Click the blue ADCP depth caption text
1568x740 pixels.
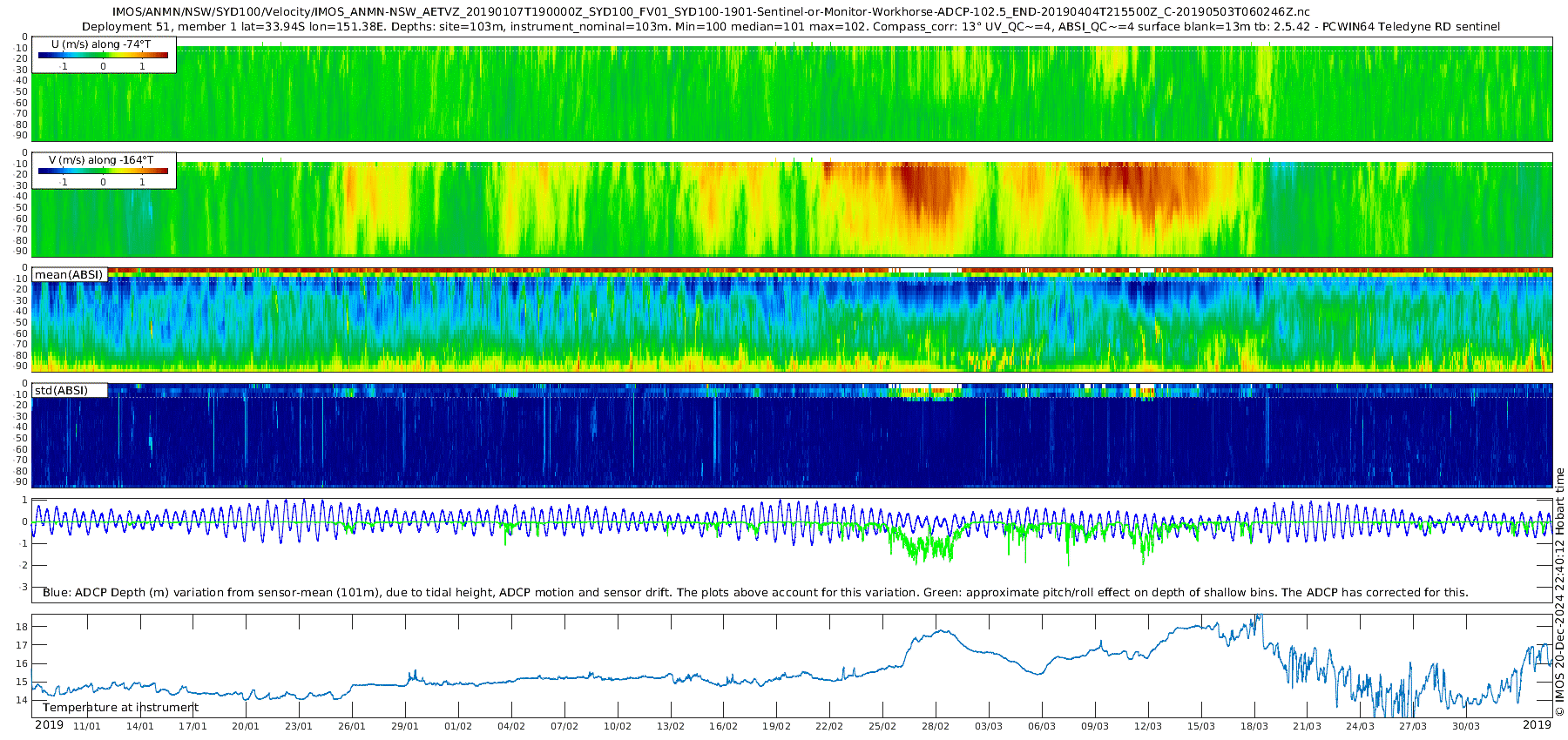coord(755,593)
